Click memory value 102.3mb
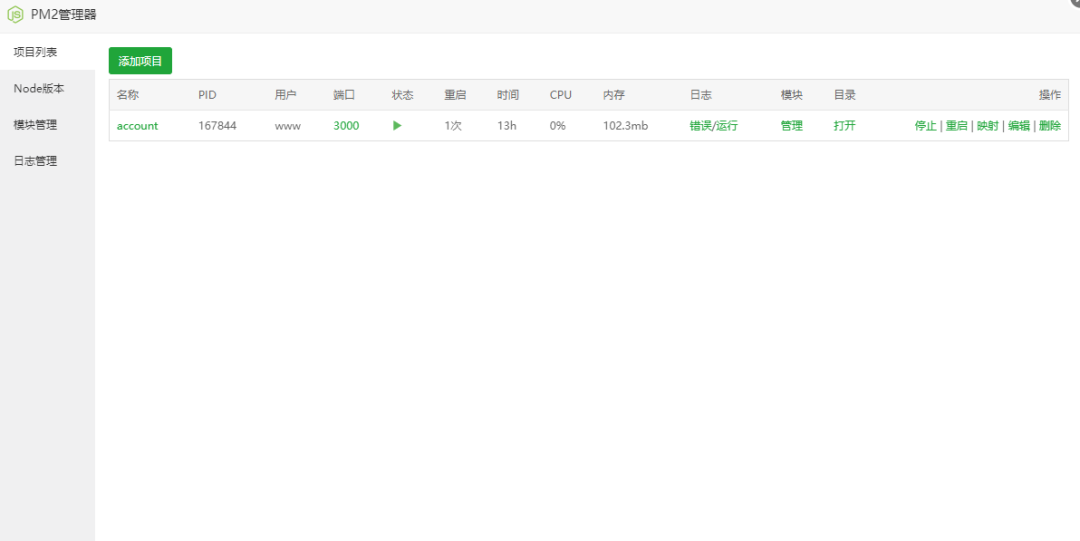Viewport: 1080px width, 541px height. click(x=625, y=126)
